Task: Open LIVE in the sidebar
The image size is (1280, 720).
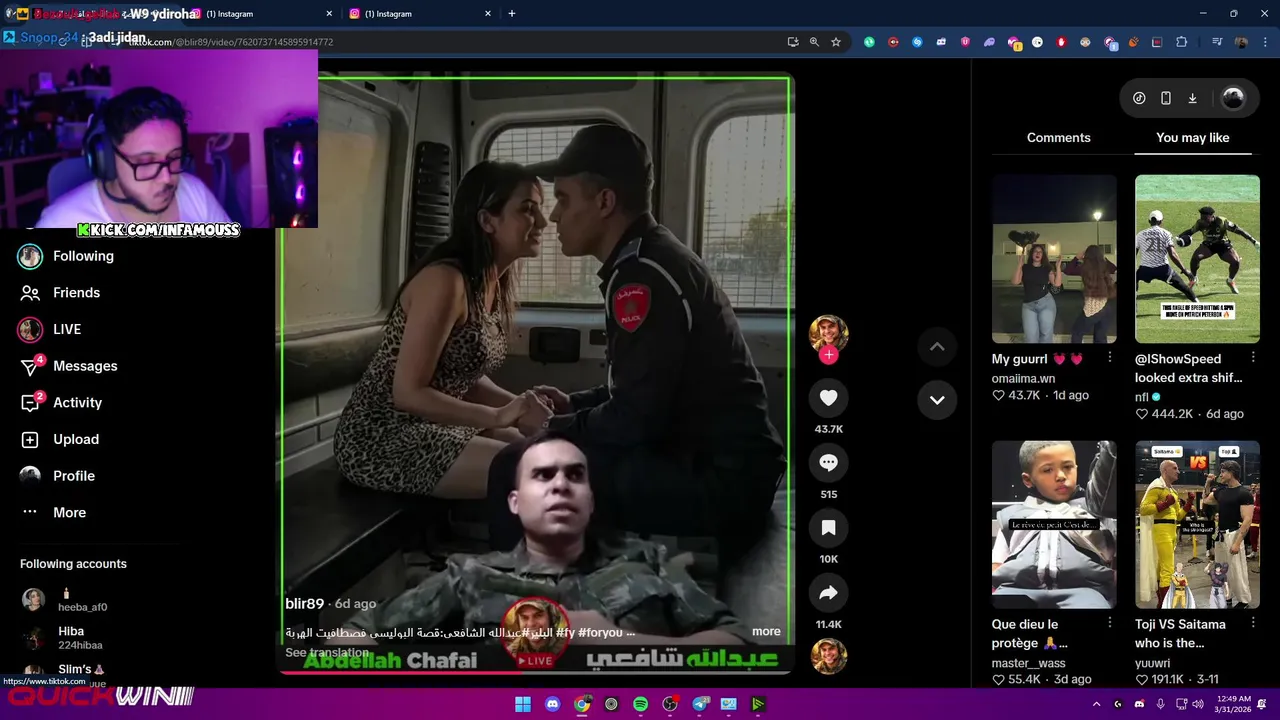Action: click(50, 329)
